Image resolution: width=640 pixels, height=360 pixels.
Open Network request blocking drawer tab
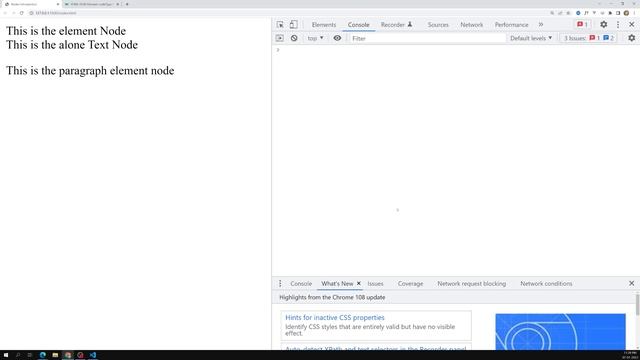point(471,283)
